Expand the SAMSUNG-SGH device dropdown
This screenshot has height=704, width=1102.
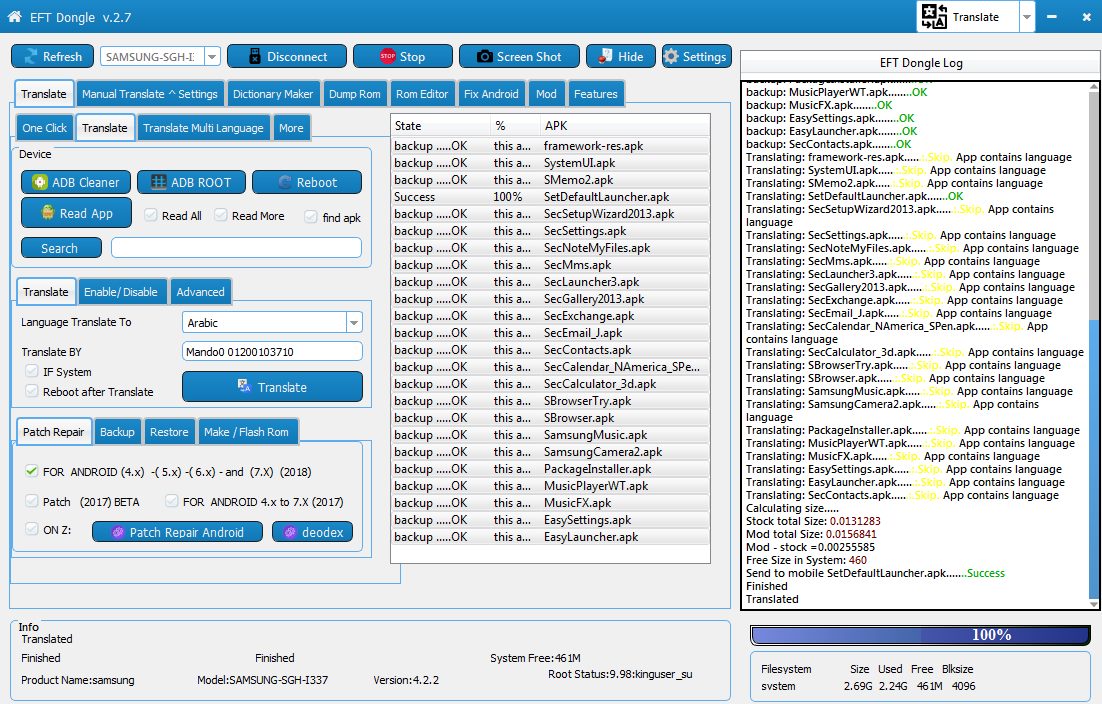point(212,56)
